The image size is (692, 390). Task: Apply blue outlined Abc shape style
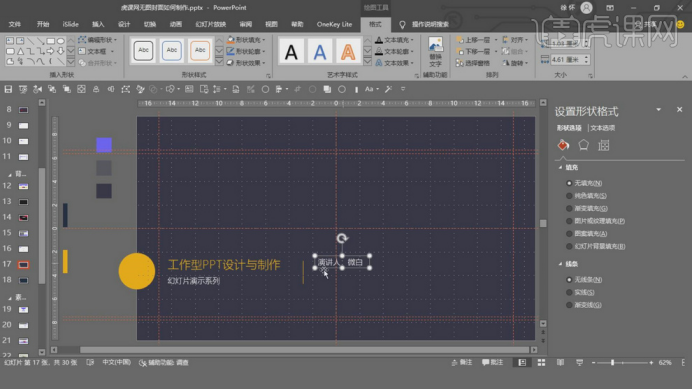172,50
